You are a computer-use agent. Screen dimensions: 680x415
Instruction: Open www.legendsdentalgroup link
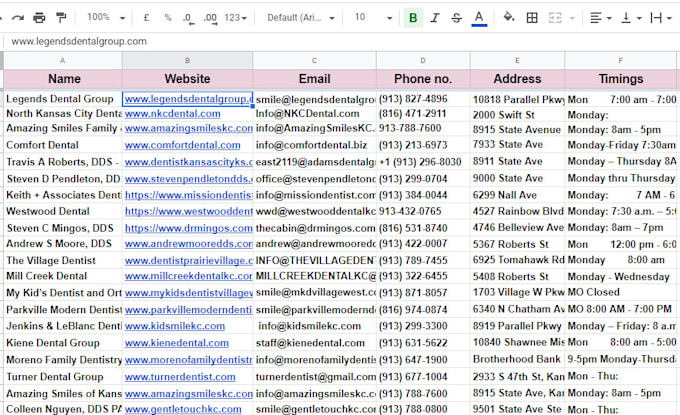pyautogui.click(x=188, y=99)
